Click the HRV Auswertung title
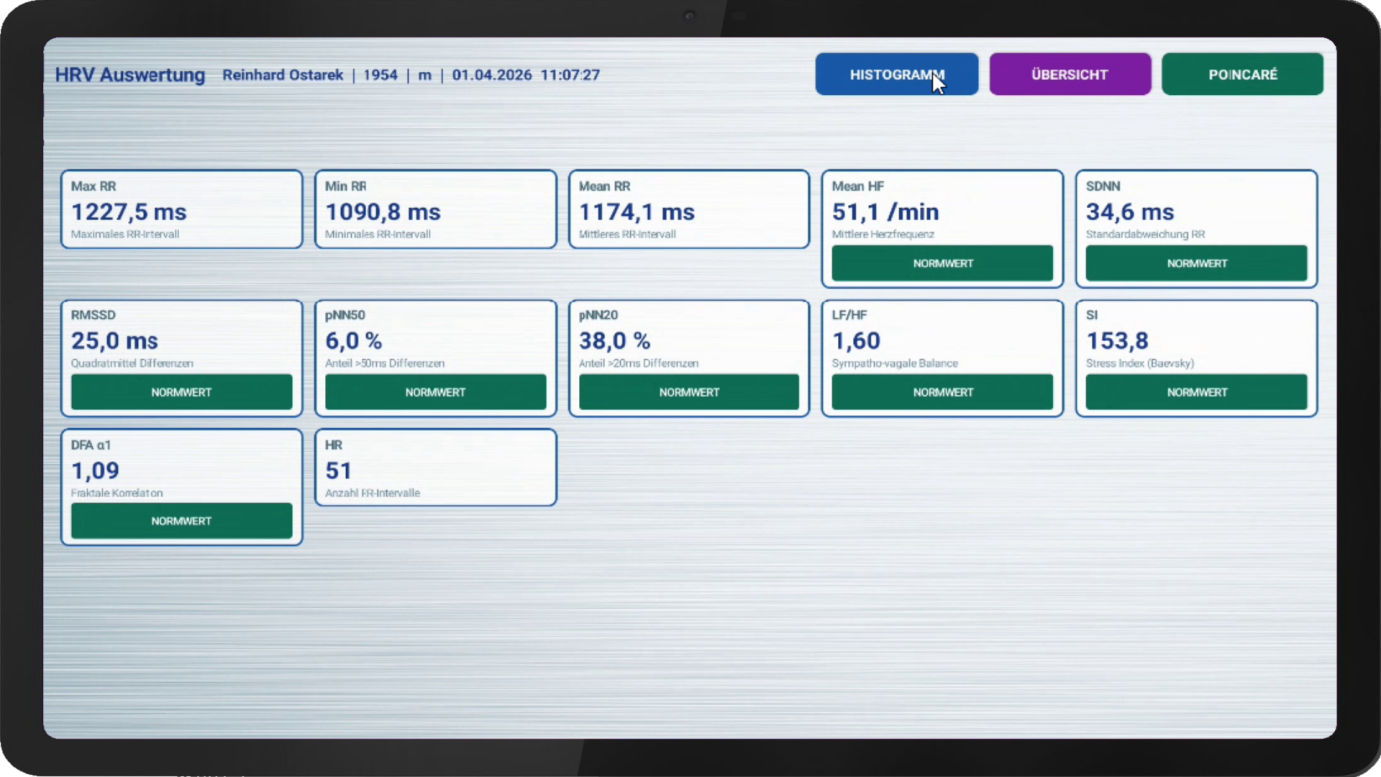Viewport: 1381px width, 777px height. click(130, 75)
